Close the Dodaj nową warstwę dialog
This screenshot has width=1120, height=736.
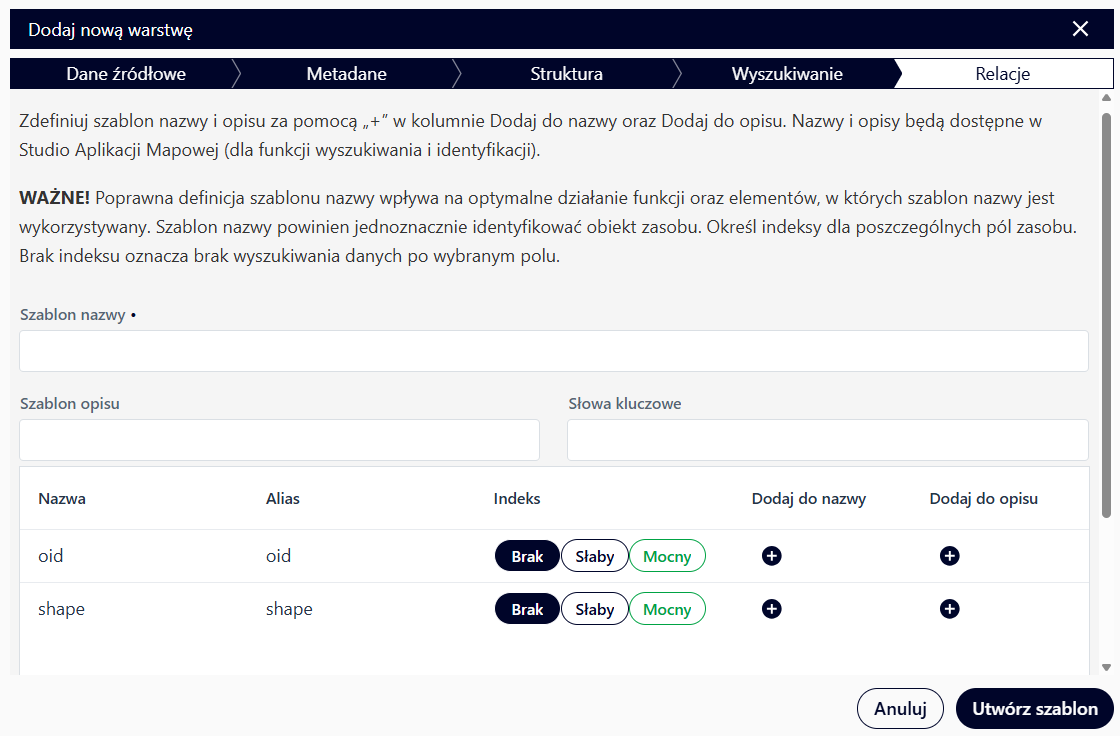(1080, 29)
